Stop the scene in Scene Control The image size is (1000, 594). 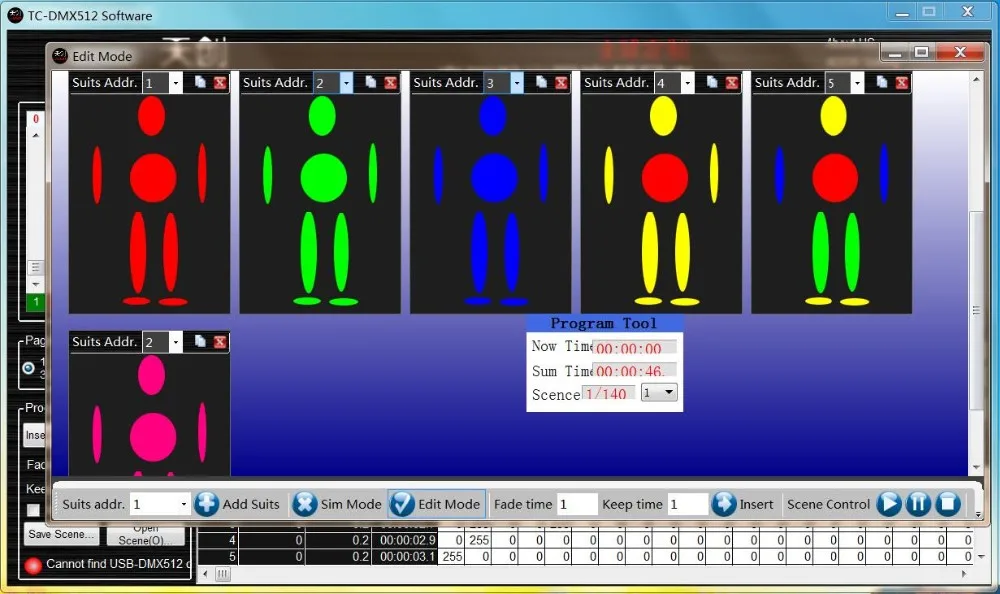click(948, 504)
